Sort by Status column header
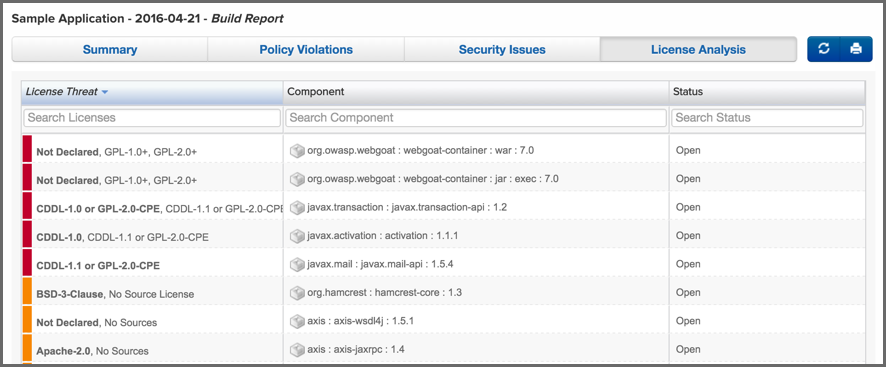Viewport: 886px width, 367px height. (767, 92)
